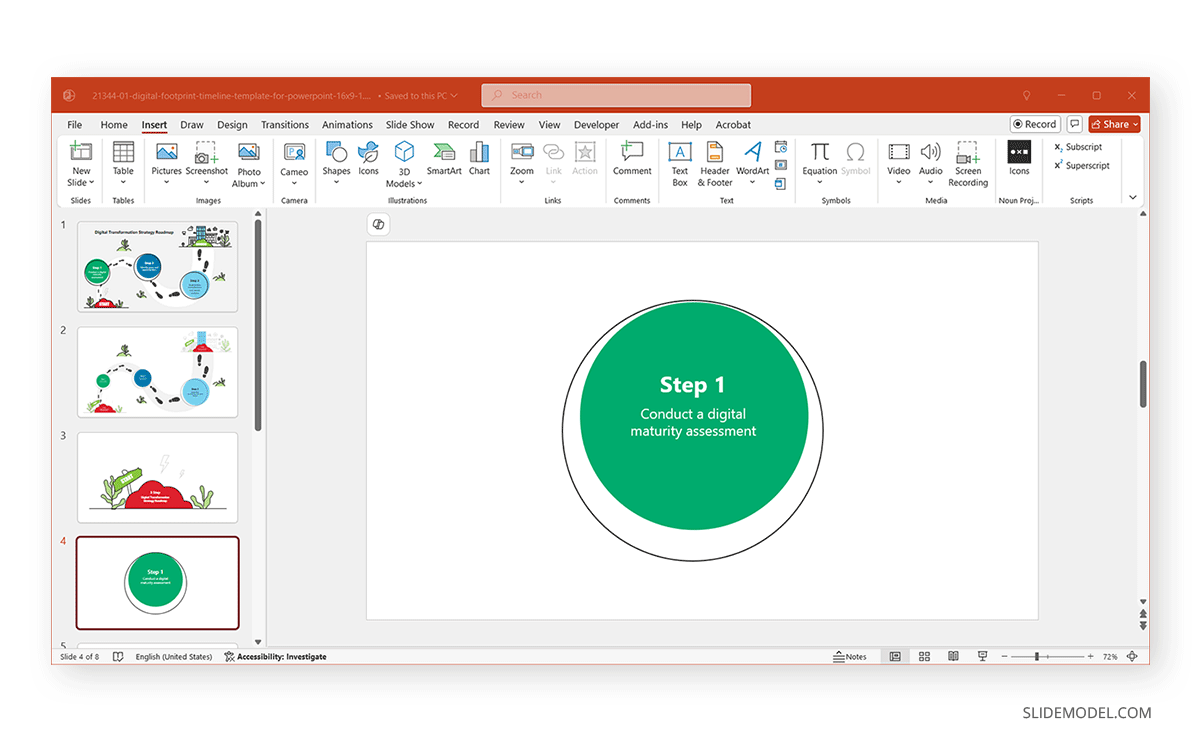Insert Date & Time icon
This screenshot has width=1200, height=743.
coord(781,147)
